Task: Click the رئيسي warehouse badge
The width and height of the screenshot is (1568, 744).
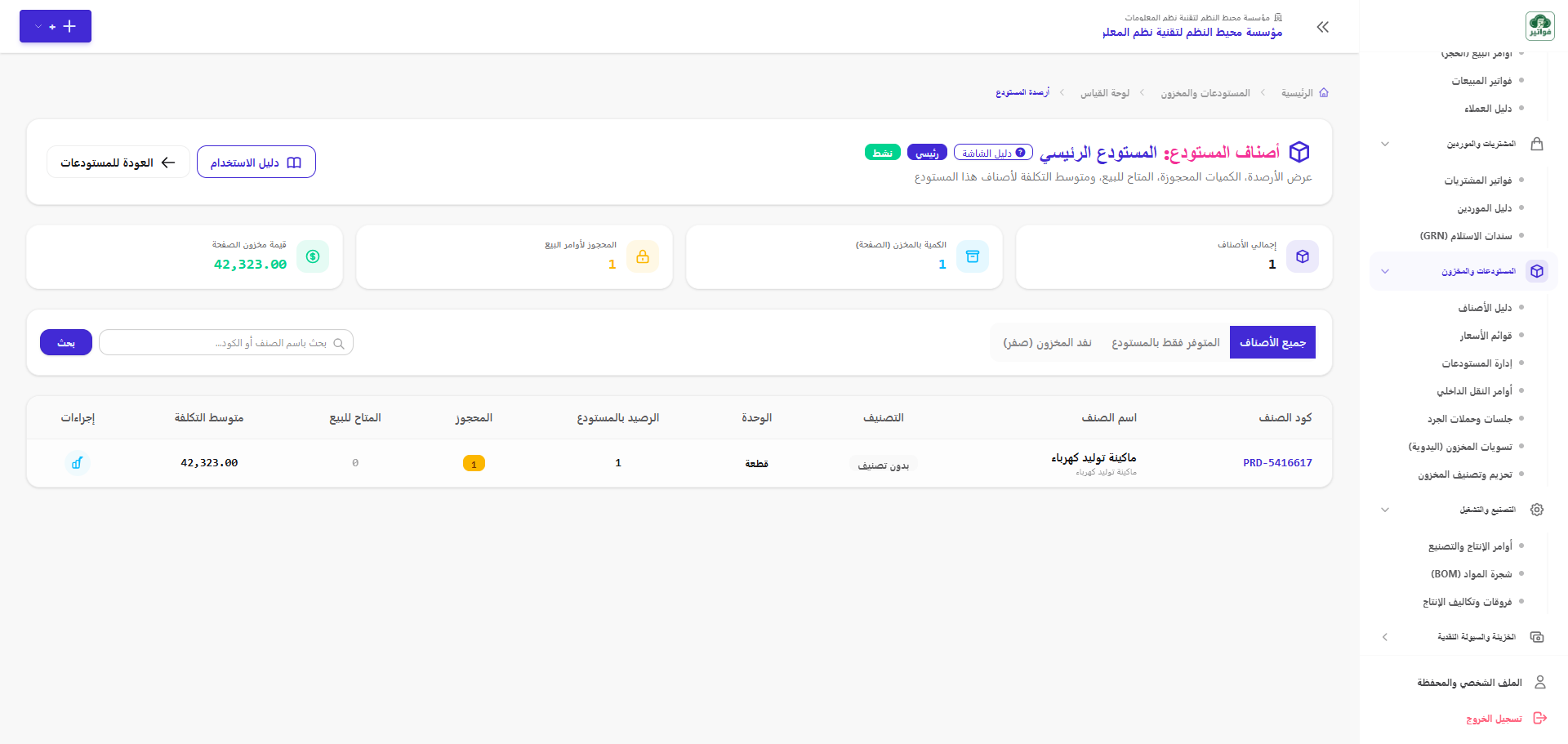Action: pyautogui.click(x=927, y=153)
